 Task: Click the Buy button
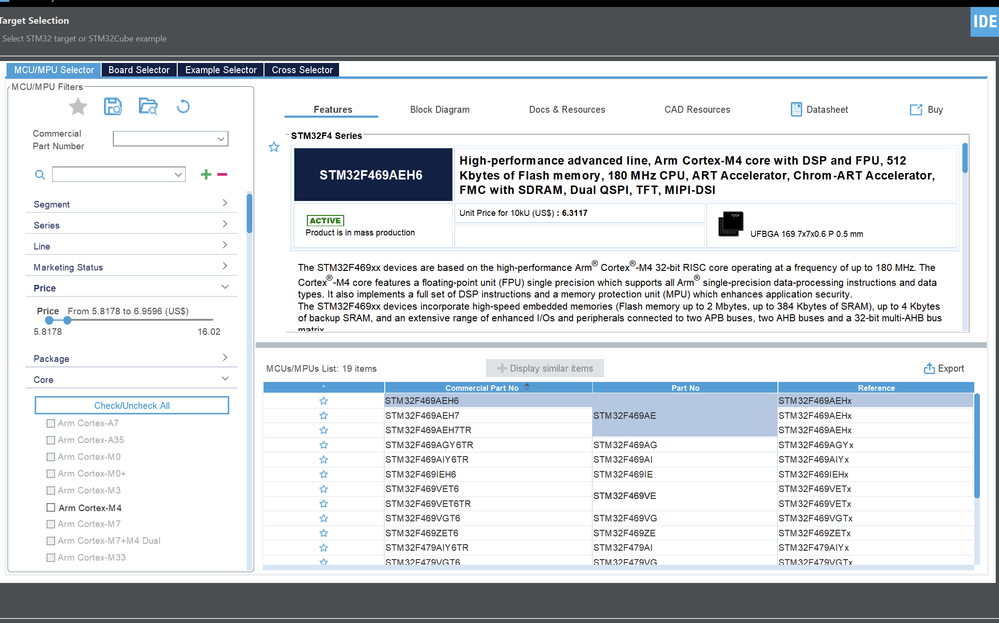click(926, 110)
